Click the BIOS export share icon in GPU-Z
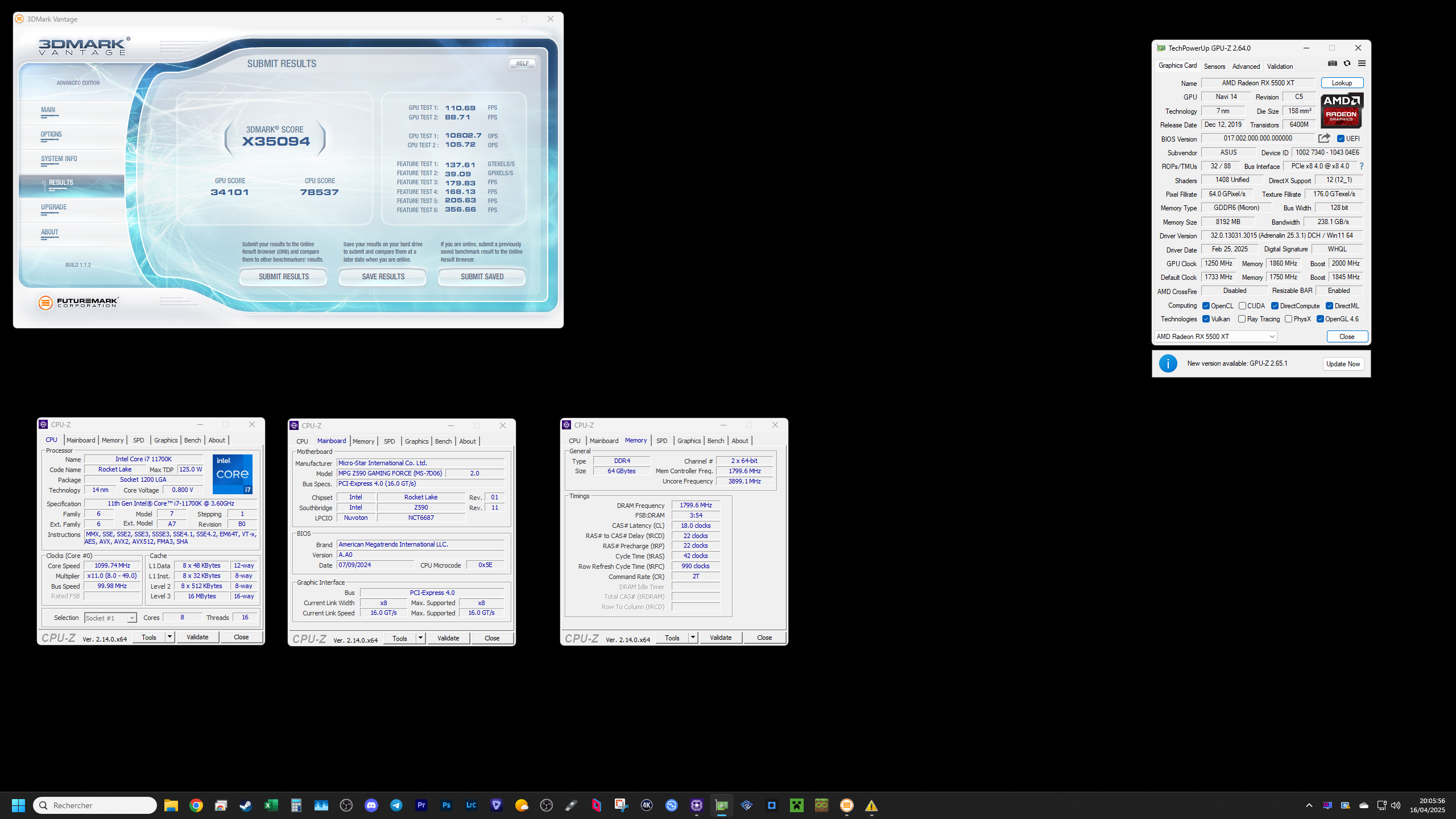This screenshot has height=819, width=1456. [1324, 138]
